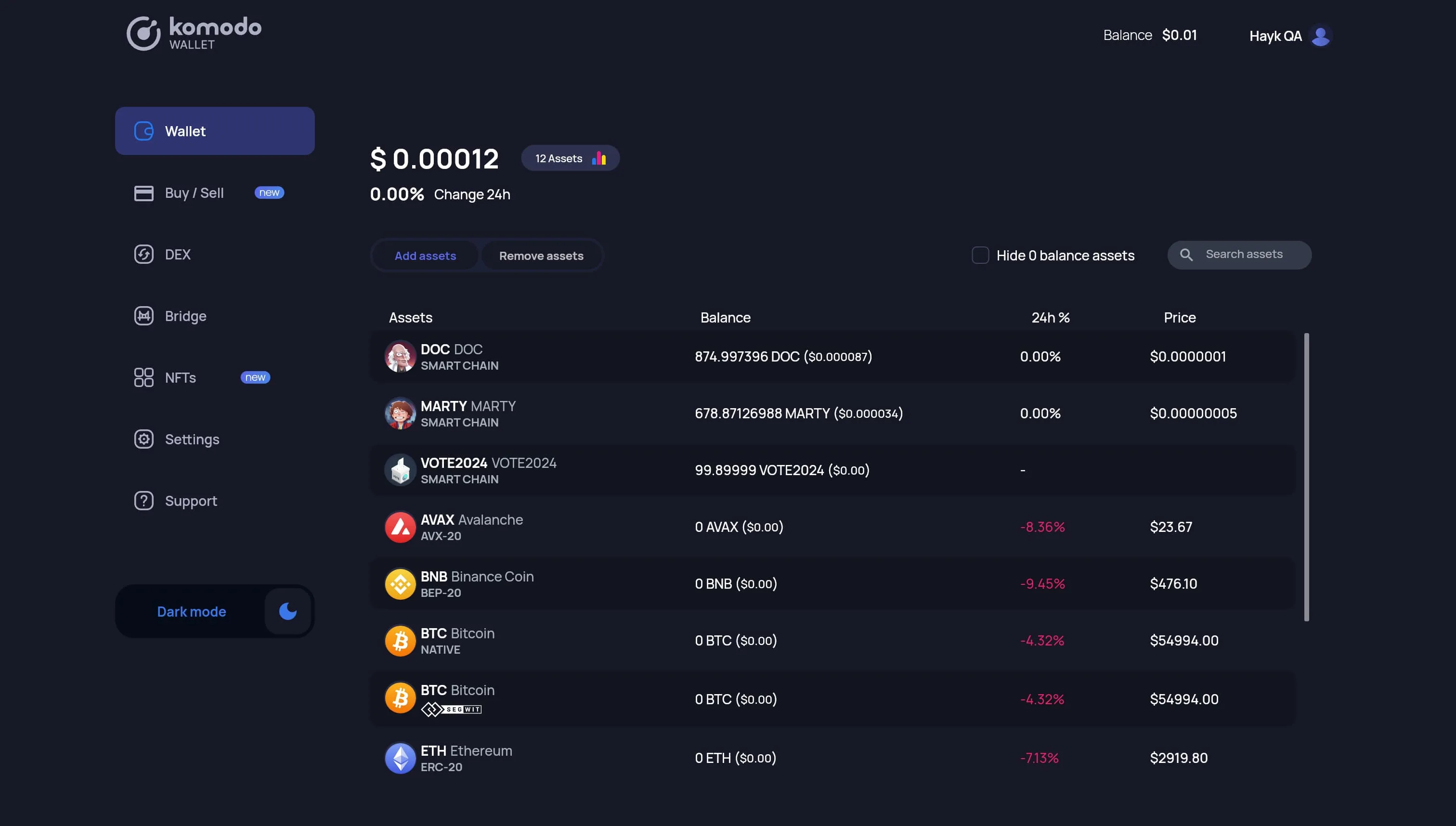This screenshot has width=1456, height=826.
Task: Click the BNB price $476.10
Action: coord(1173,584)
